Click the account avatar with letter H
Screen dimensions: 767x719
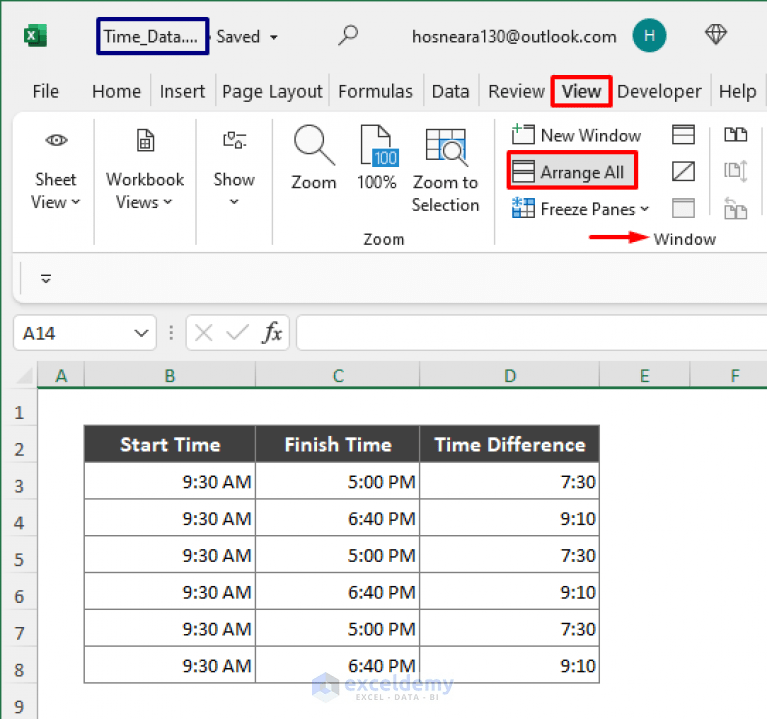pyautogui.click(x=649, y=36)
